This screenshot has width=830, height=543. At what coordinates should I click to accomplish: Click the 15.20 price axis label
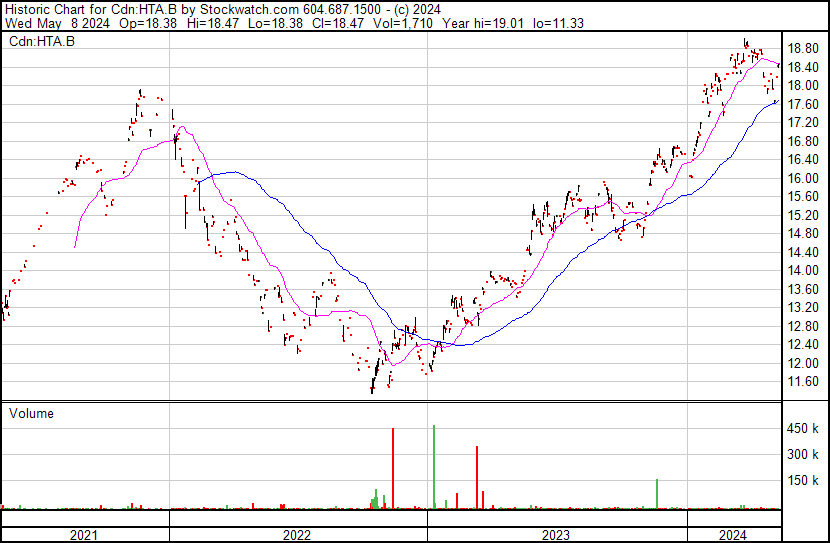(803, 215)
